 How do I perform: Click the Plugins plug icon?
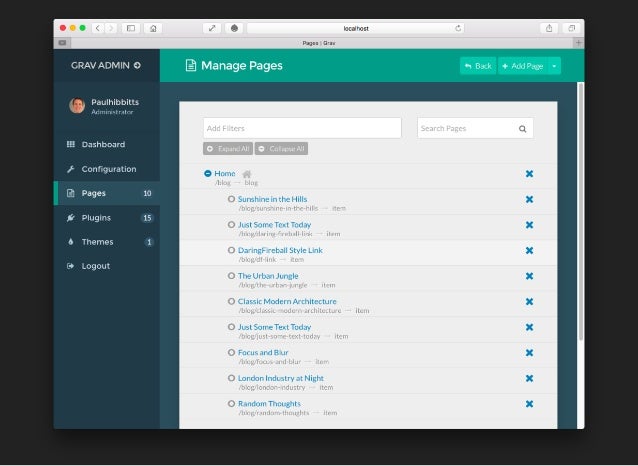click(x=71, y=218)
